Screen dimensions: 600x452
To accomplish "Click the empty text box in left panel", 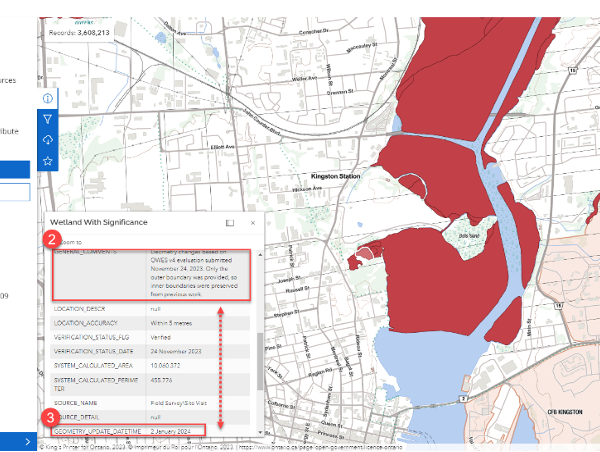I will pos(15,192).
